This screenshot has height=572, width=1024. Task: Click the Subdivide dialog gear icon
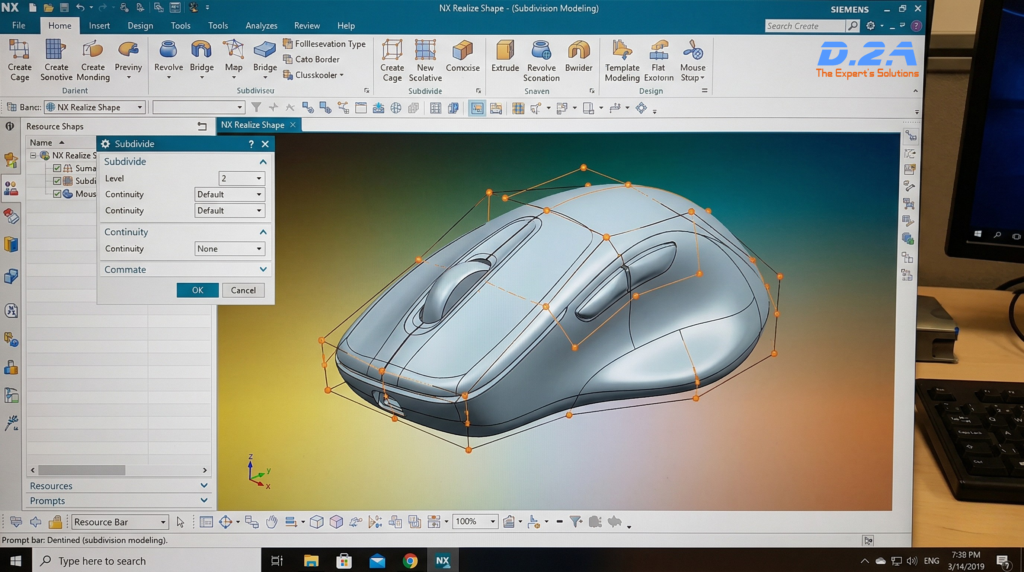tap(106, 144)
